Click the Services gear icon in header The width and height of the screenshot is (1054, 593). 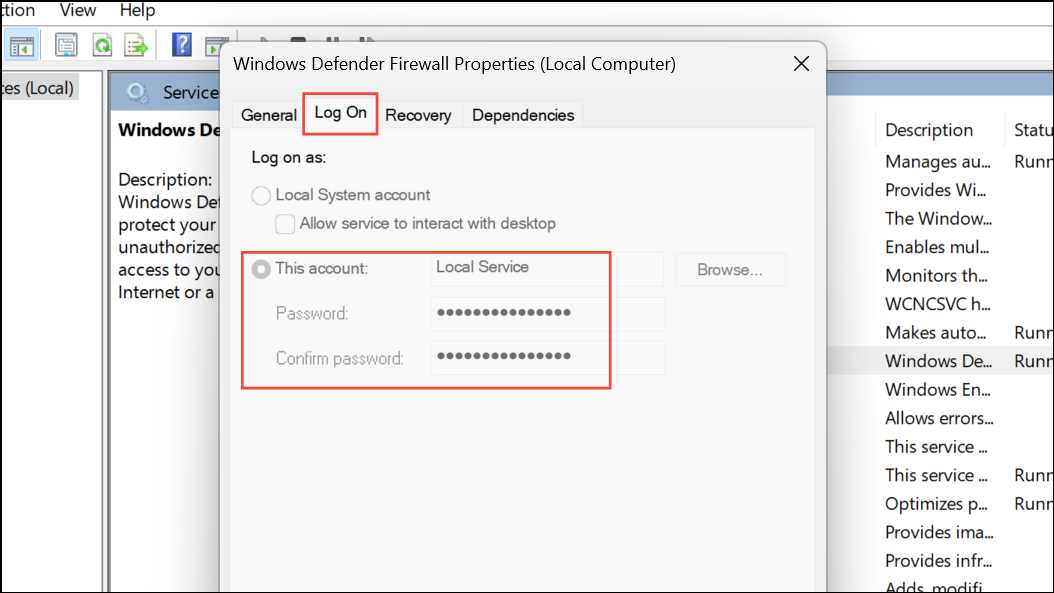point(138,93)
